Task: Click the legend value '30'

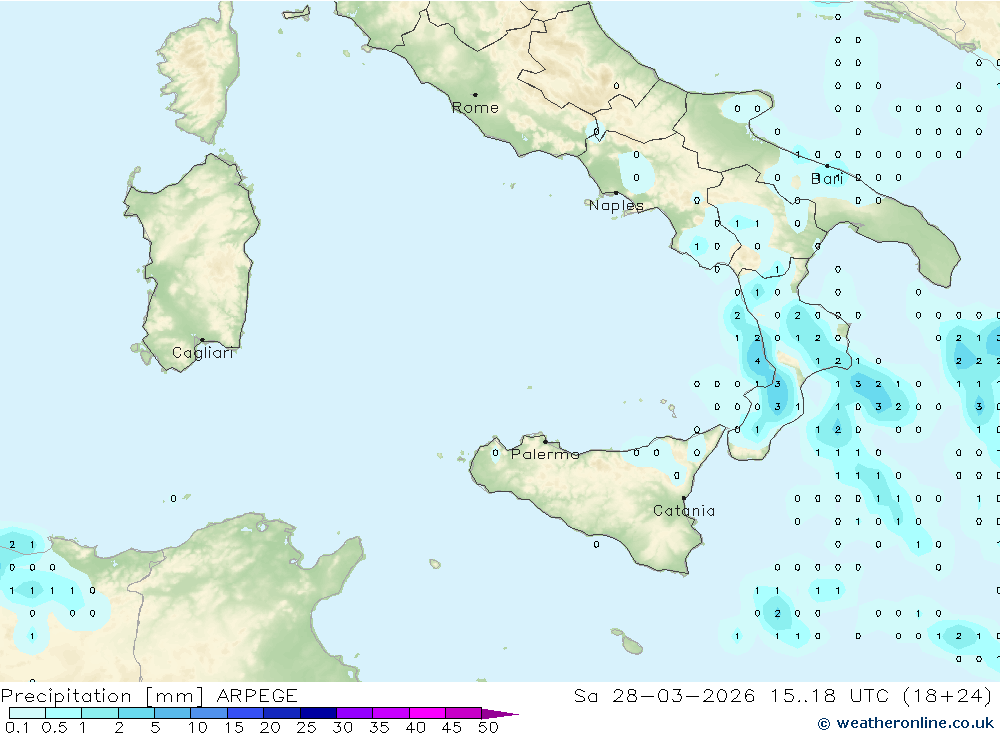Action: (342, 727)
